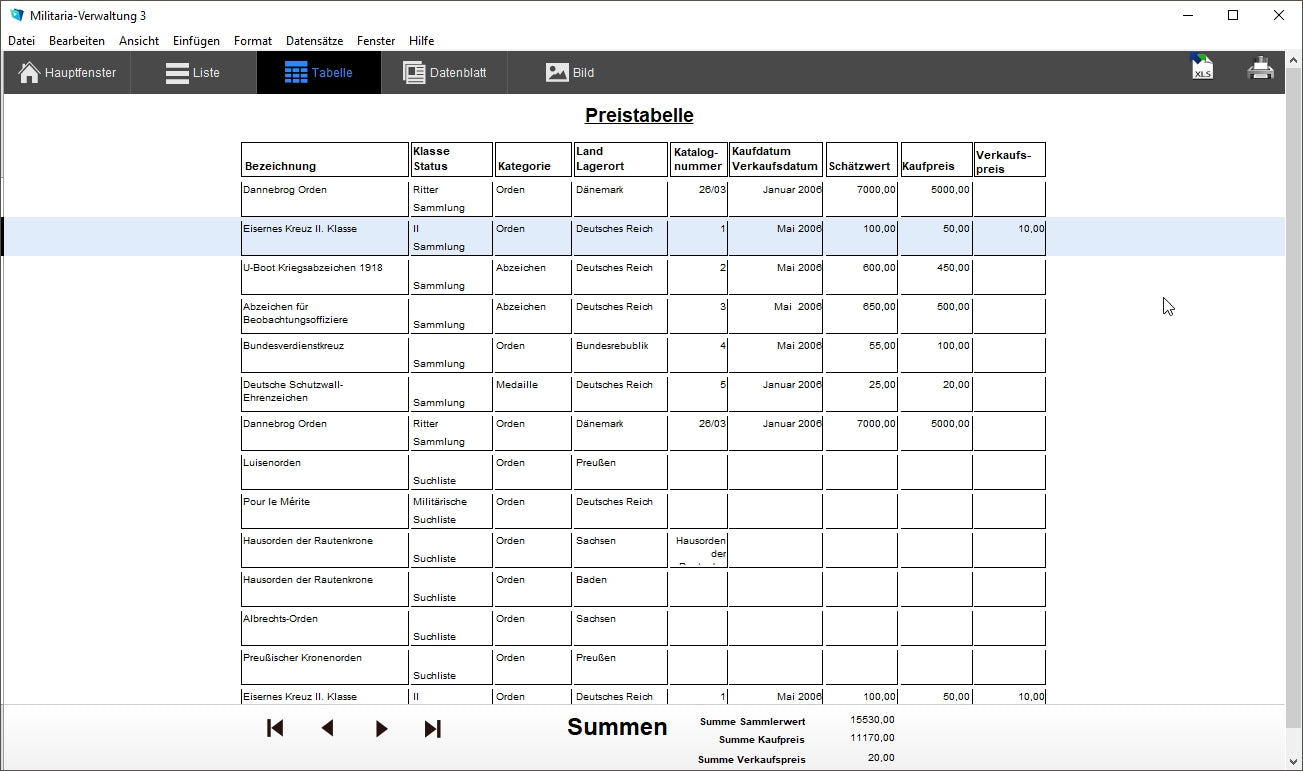The height and width of the screenshot is (771, 1303).
Task: Select the U-Boot Kriegsabzeichen 1918 row
Action: point(312,268)
